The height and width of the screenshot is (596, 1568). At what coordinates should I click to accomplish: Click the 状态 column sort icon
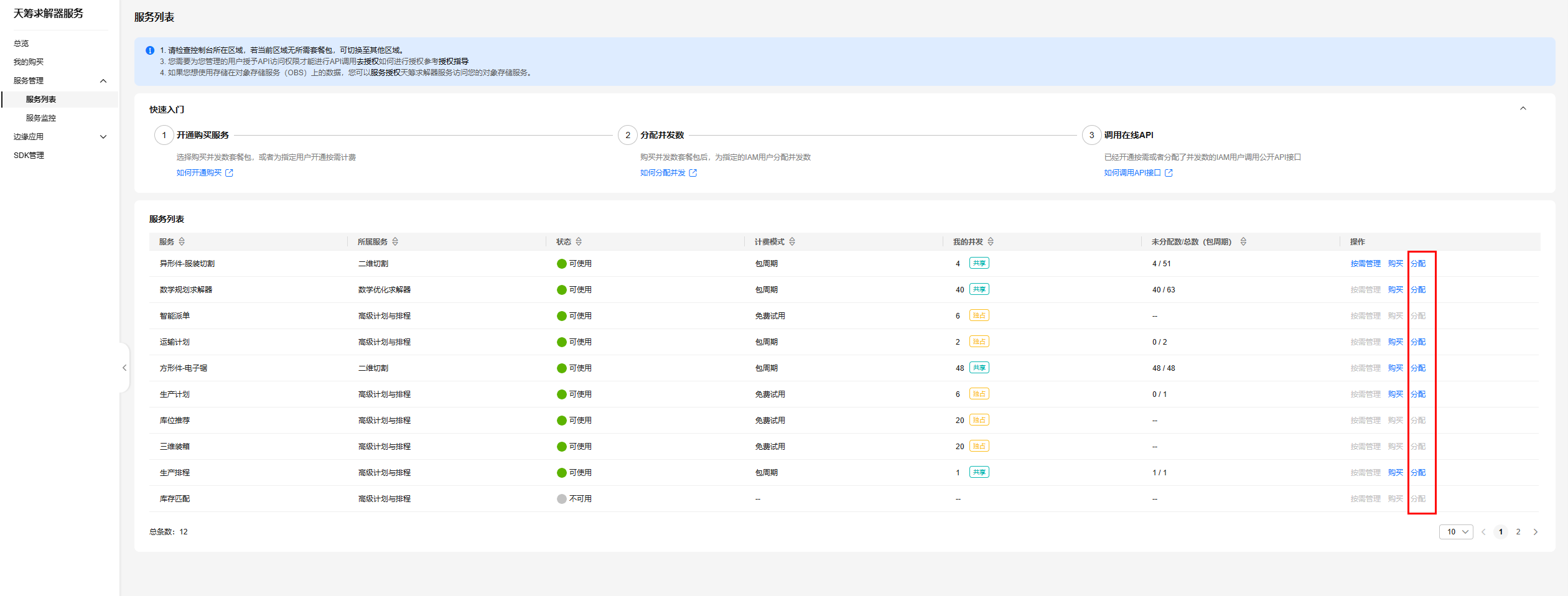579,241
